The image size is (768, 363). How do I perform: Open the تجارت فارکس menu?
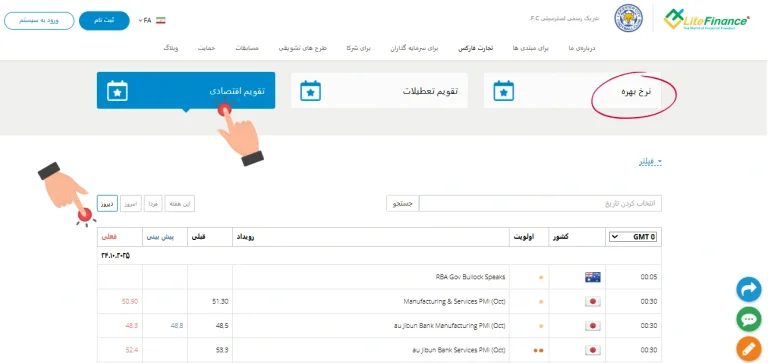tap(476, 48)
